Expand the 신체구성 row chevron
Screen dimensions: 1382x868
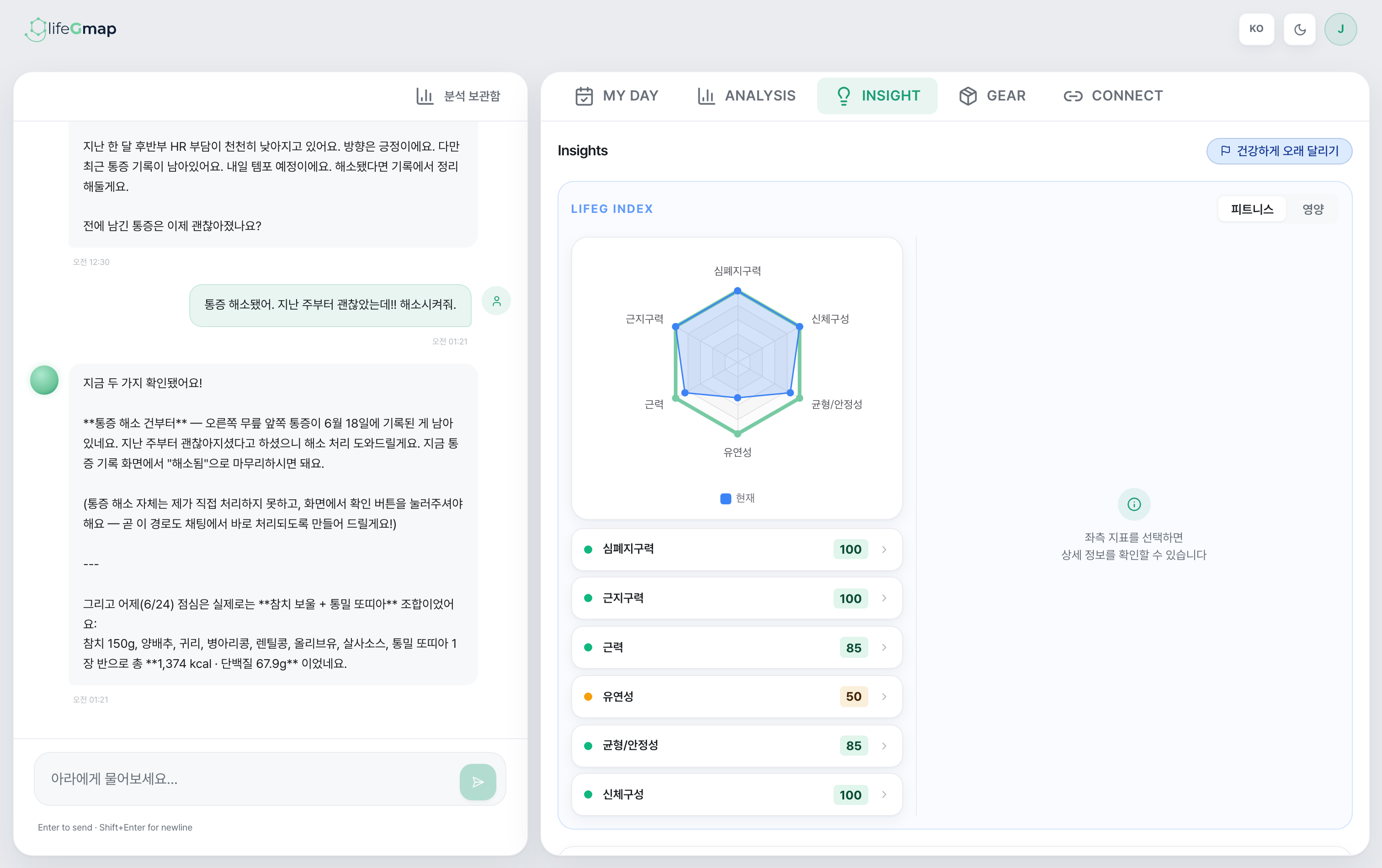[x=884, y=794]
